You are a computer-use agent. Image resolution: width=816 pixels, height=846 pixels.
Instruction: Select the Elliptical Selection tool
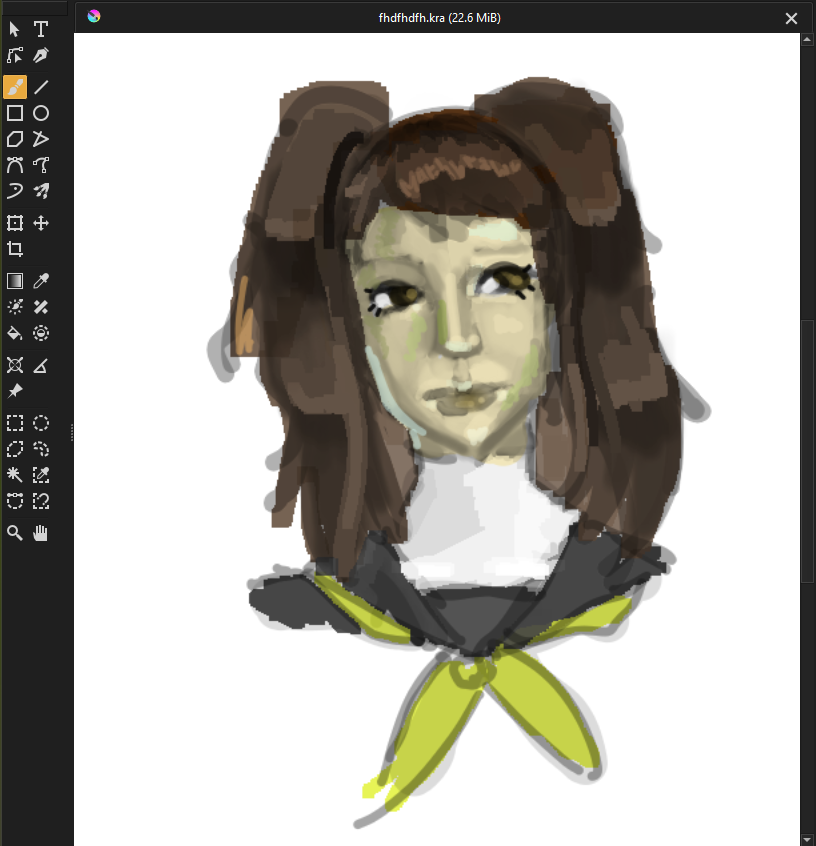(41, 423)
